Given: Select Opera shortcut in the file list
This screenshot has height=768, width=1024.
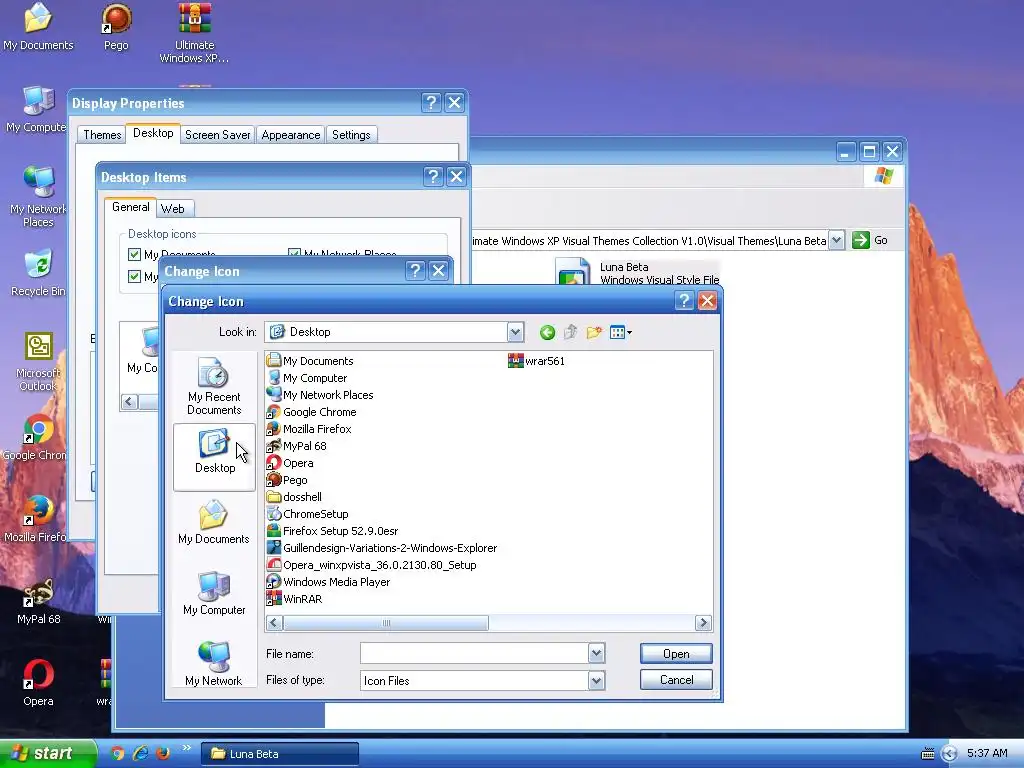Looking at the screenshot, I should (291, 463).
